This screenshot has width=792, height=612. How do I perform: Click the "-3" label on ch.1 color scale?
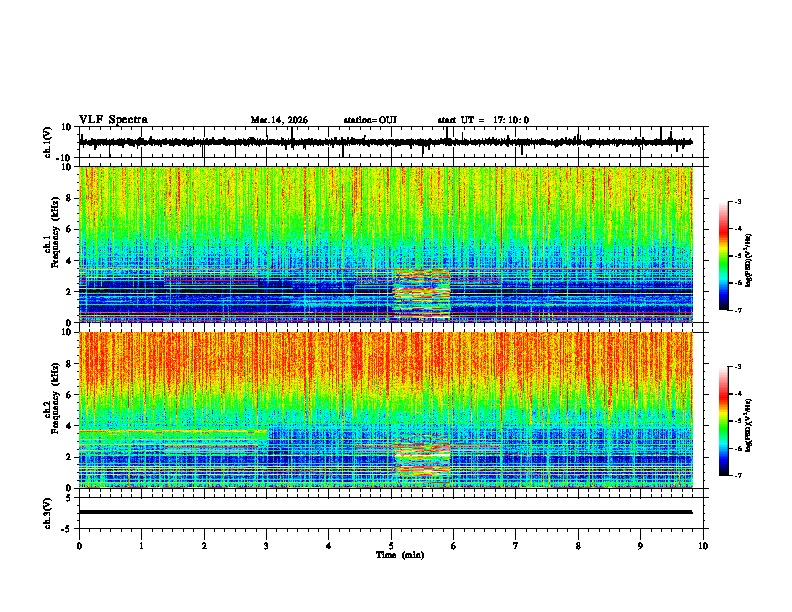coord(737,201)
